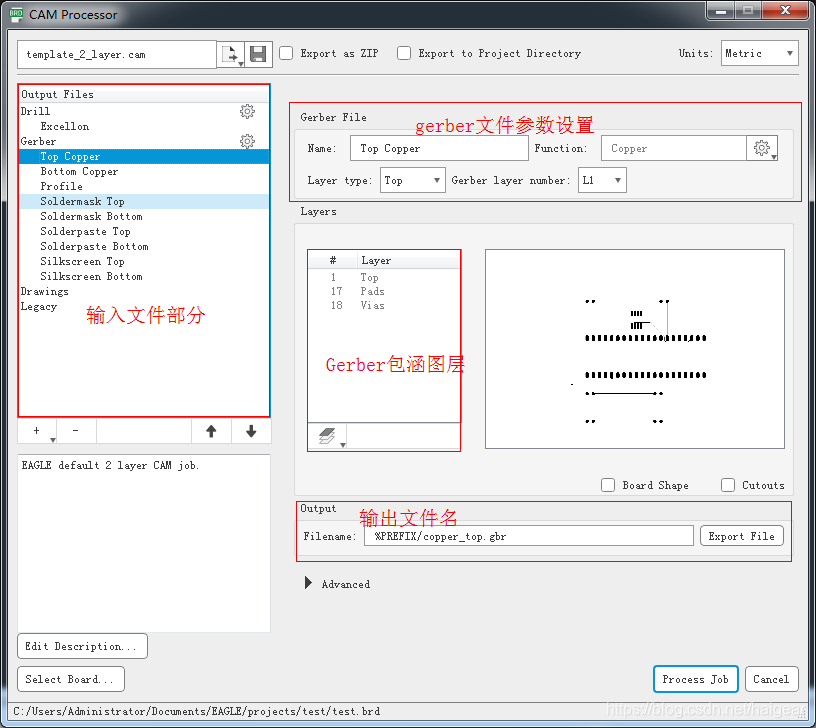Viewport: 816px width, 728px height.
Task: Click the gear icon beside Gerber
Action: [247, 142]
